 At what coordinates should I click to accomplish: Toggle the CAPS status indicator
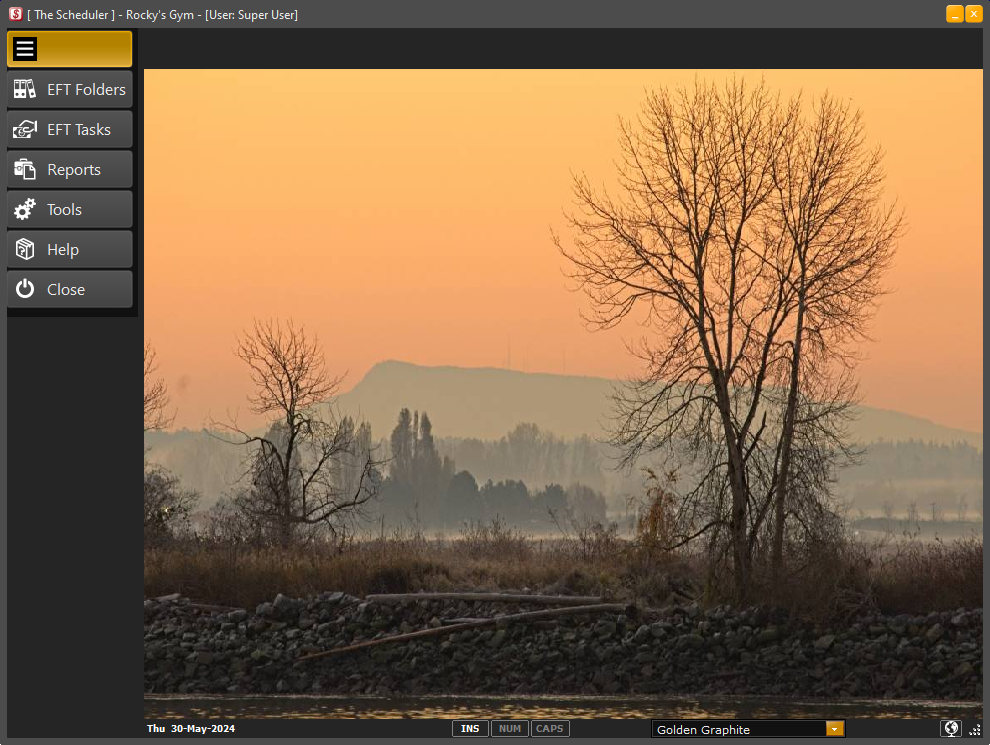(x=550, y=729)
